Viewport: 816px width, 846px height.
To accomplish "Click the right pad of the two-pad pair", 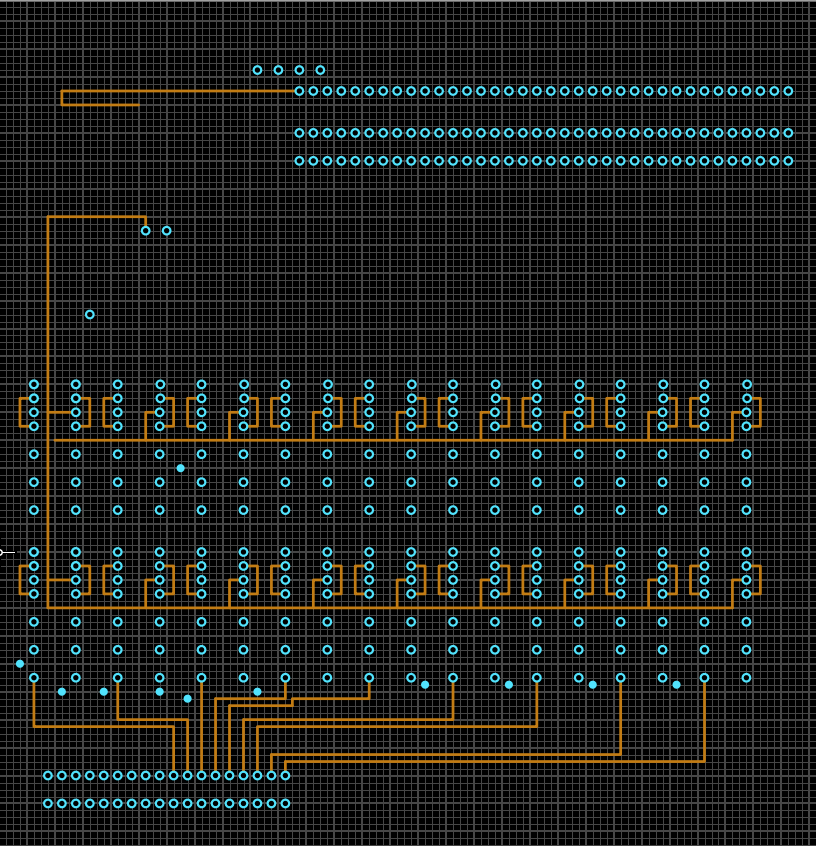I will (x=167, y=231).
